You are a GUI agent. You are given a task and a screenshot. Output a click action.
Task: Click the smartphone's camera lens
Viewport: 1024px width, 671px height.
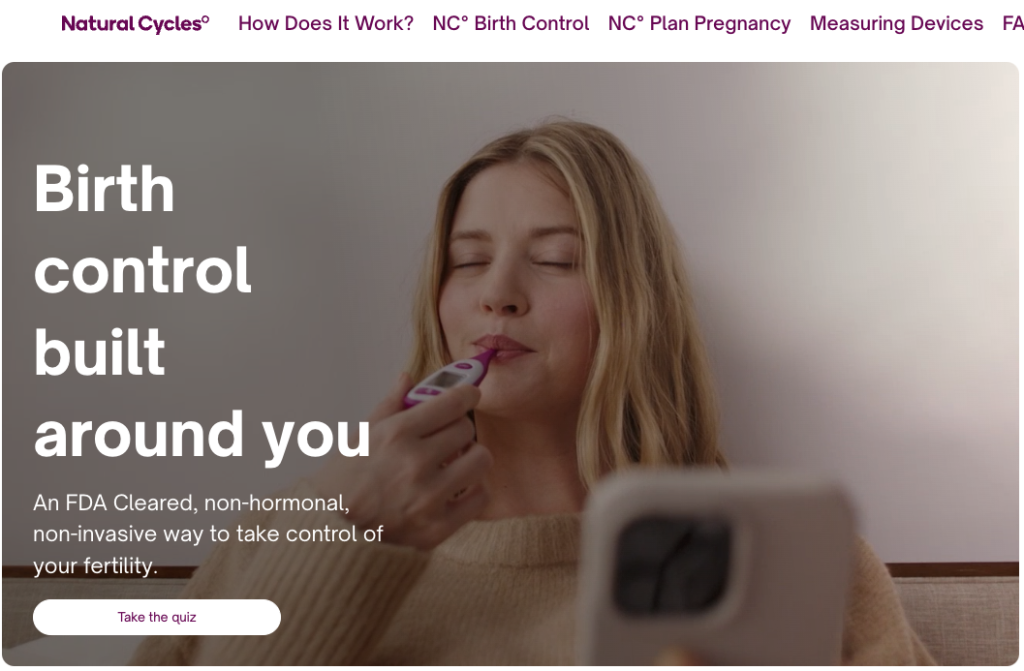673,563
